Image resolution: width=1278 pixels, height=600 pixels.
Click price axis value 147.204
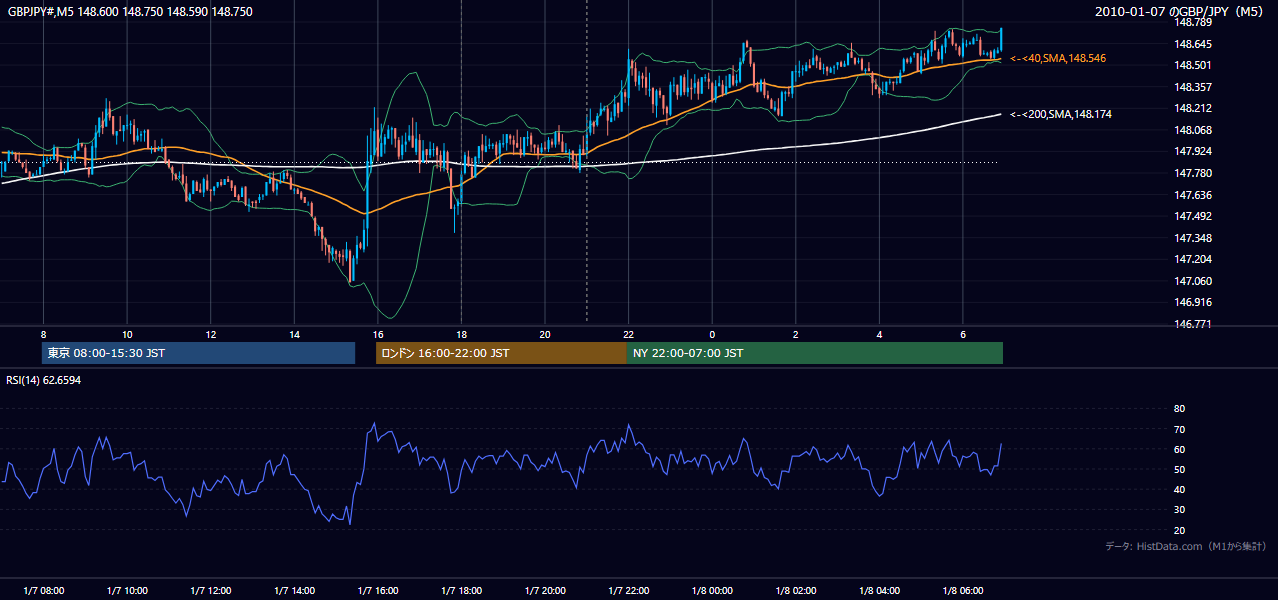click(x=1192, y=259)
